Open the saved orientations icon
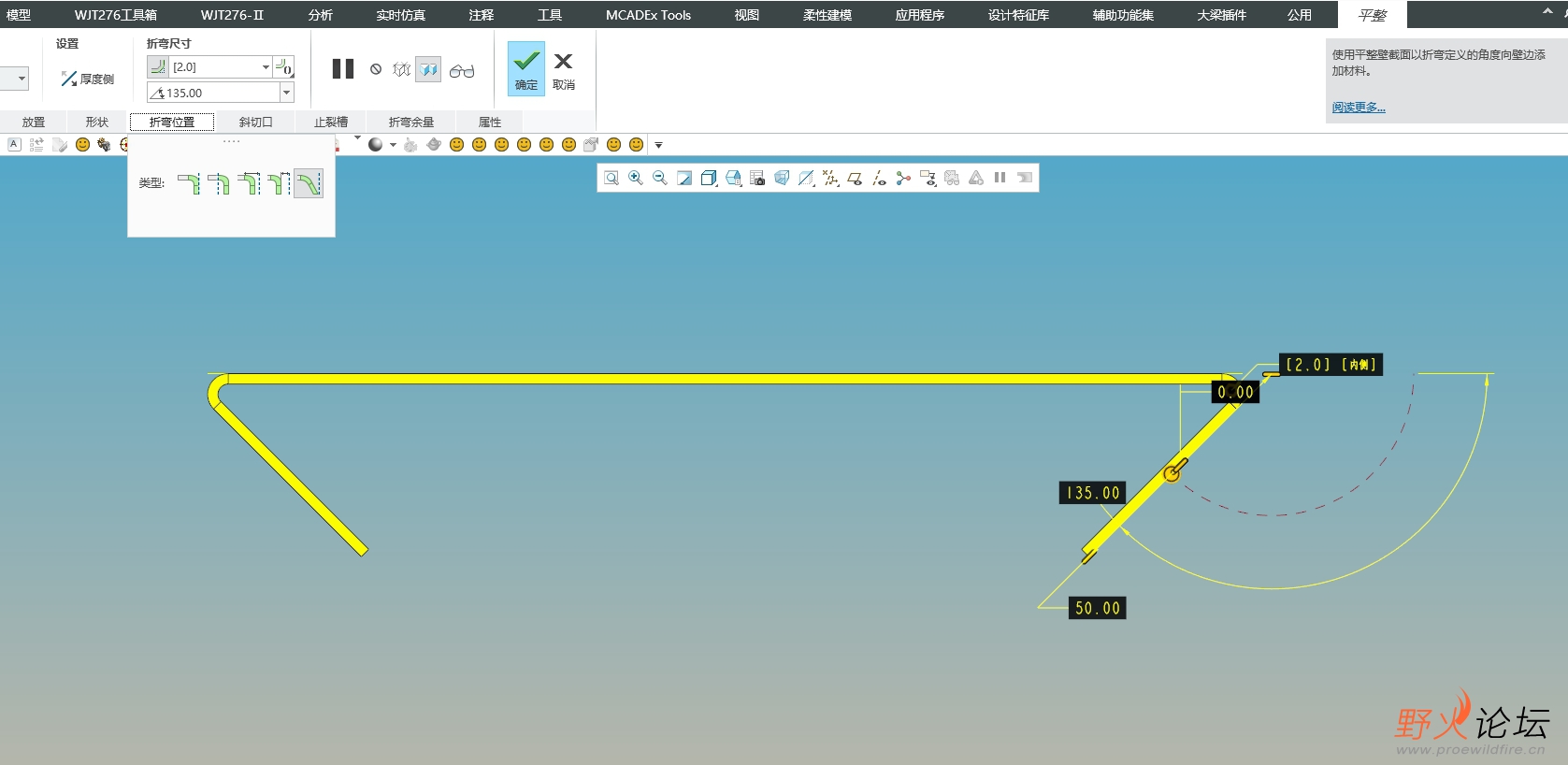Screen dimensions: 1568x765 pyautogui.click(x=733, y=178)
